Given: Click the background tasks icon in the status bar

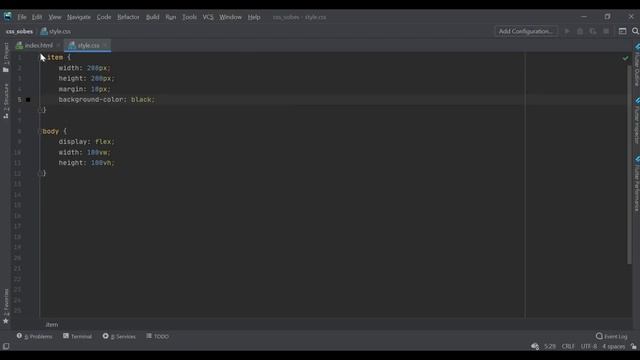Looking at the screenshot, I should point(535,346).
